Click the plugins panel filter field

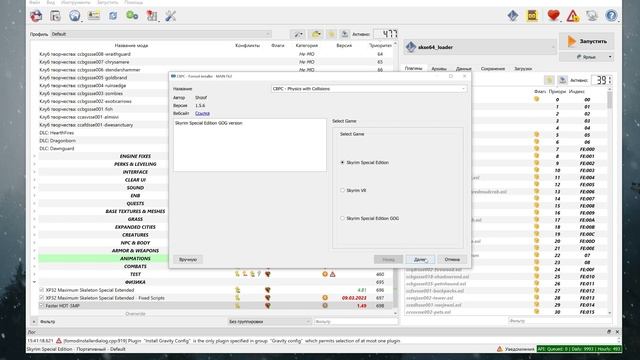(x=559, y=321)
